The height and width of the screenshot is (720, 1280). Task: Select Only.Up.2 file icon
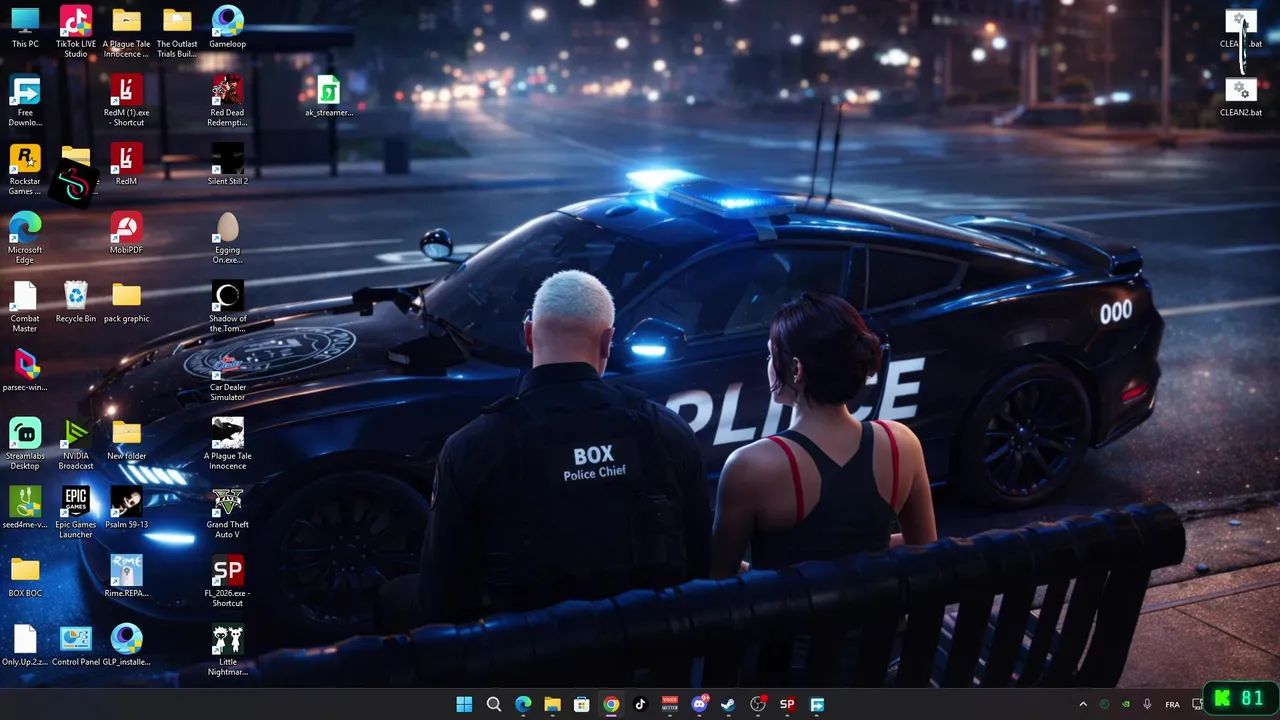pyautogui.click(x=25, y=645)
